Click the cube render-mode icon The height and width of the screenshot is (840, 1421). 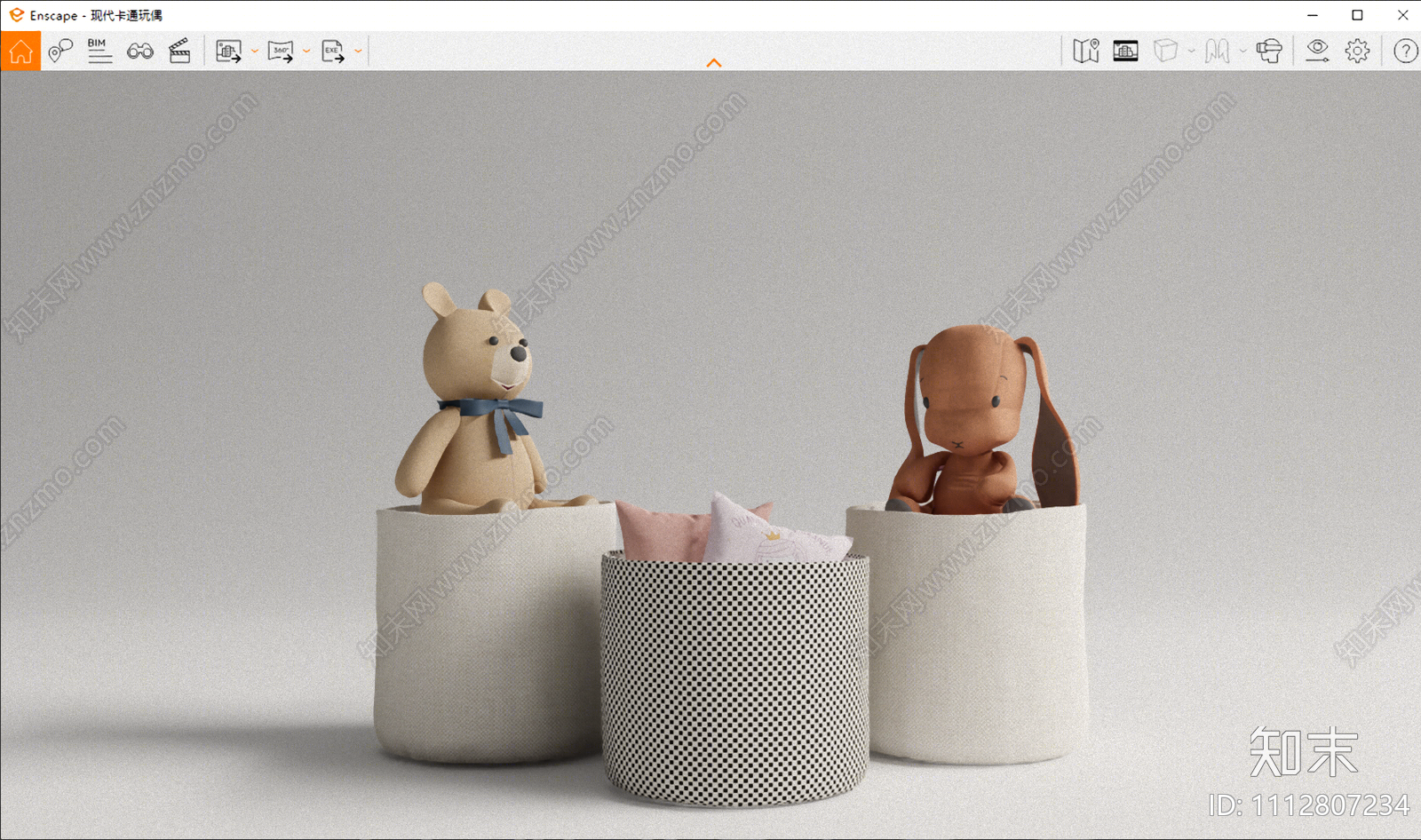(x=1165, y=52)
